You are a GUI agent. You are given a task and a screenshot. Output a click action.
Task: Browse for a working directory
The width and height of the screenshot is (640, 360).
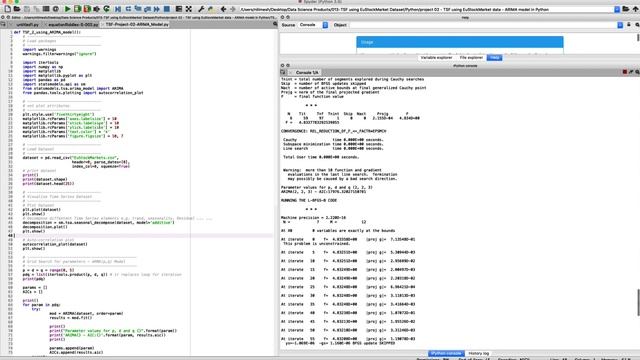[x=626, y=9]
